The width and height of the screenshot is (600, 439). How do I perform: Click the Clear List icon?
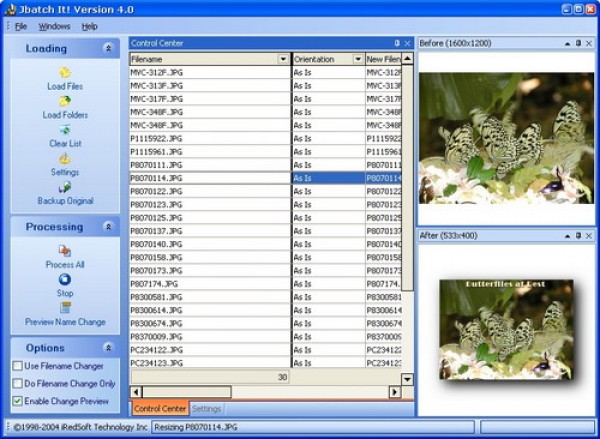tap(65, 130)
